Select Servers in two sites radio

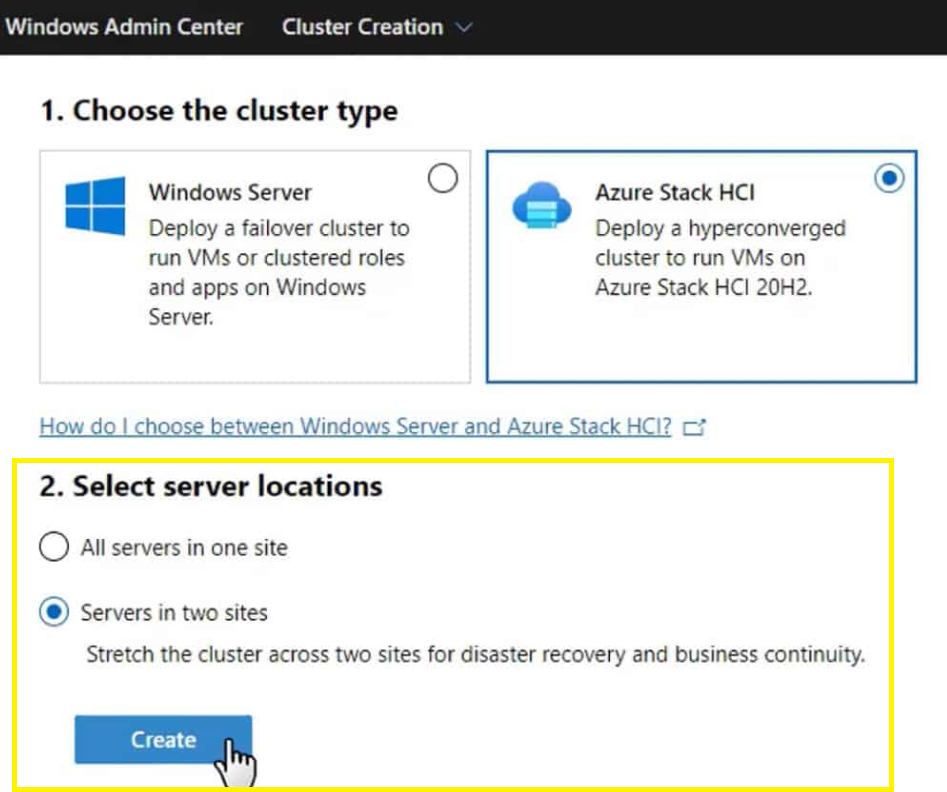tap(54, 612)
